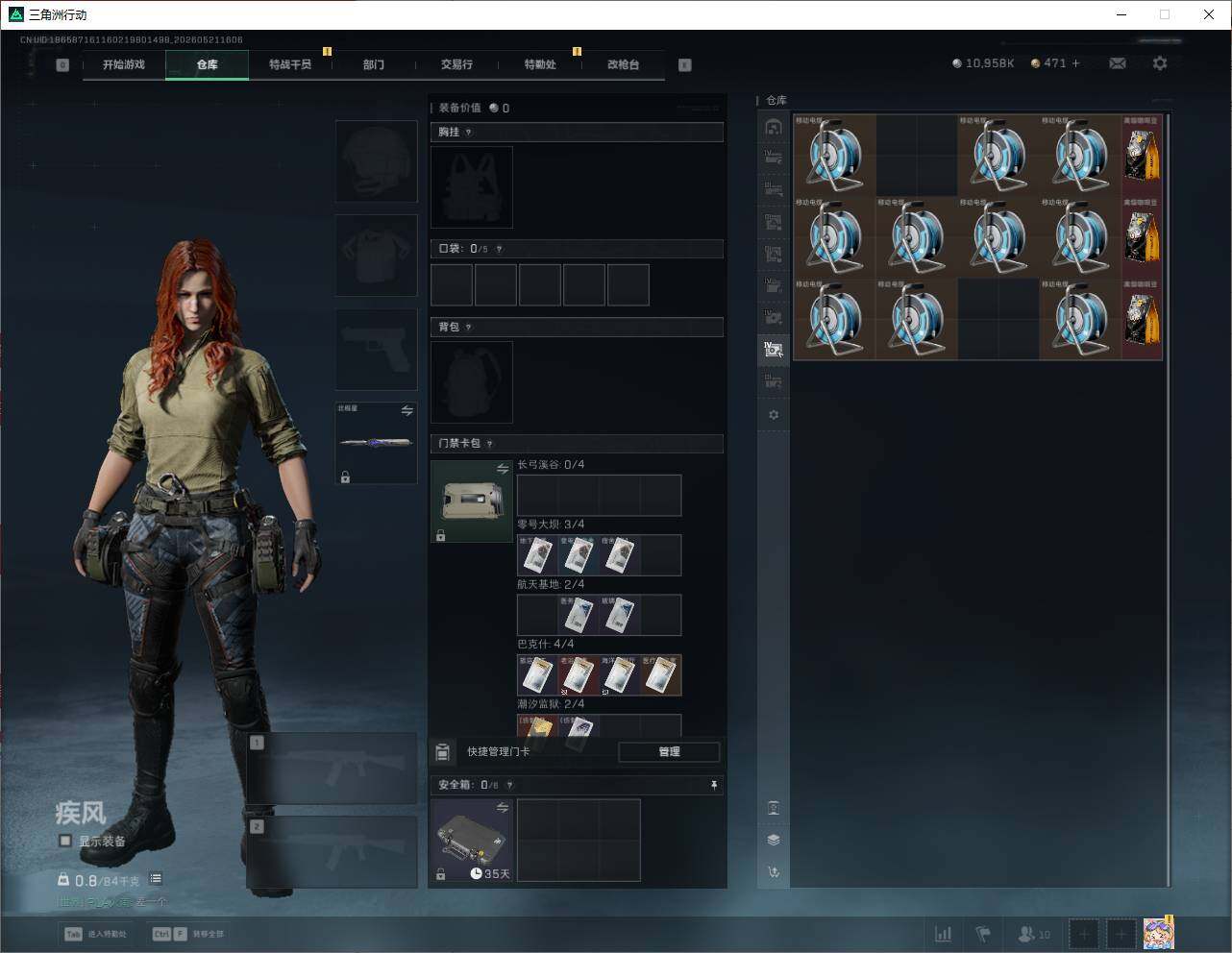Click first keycard in 零号大坝 row
Screen dimensions: 1232x953
(537, 555)
